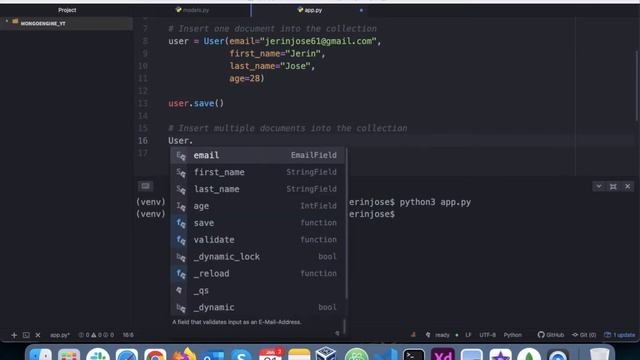Screen dimensions: 640x360
Task: Open Terminal app from the Dock
Action: (414, 355)
